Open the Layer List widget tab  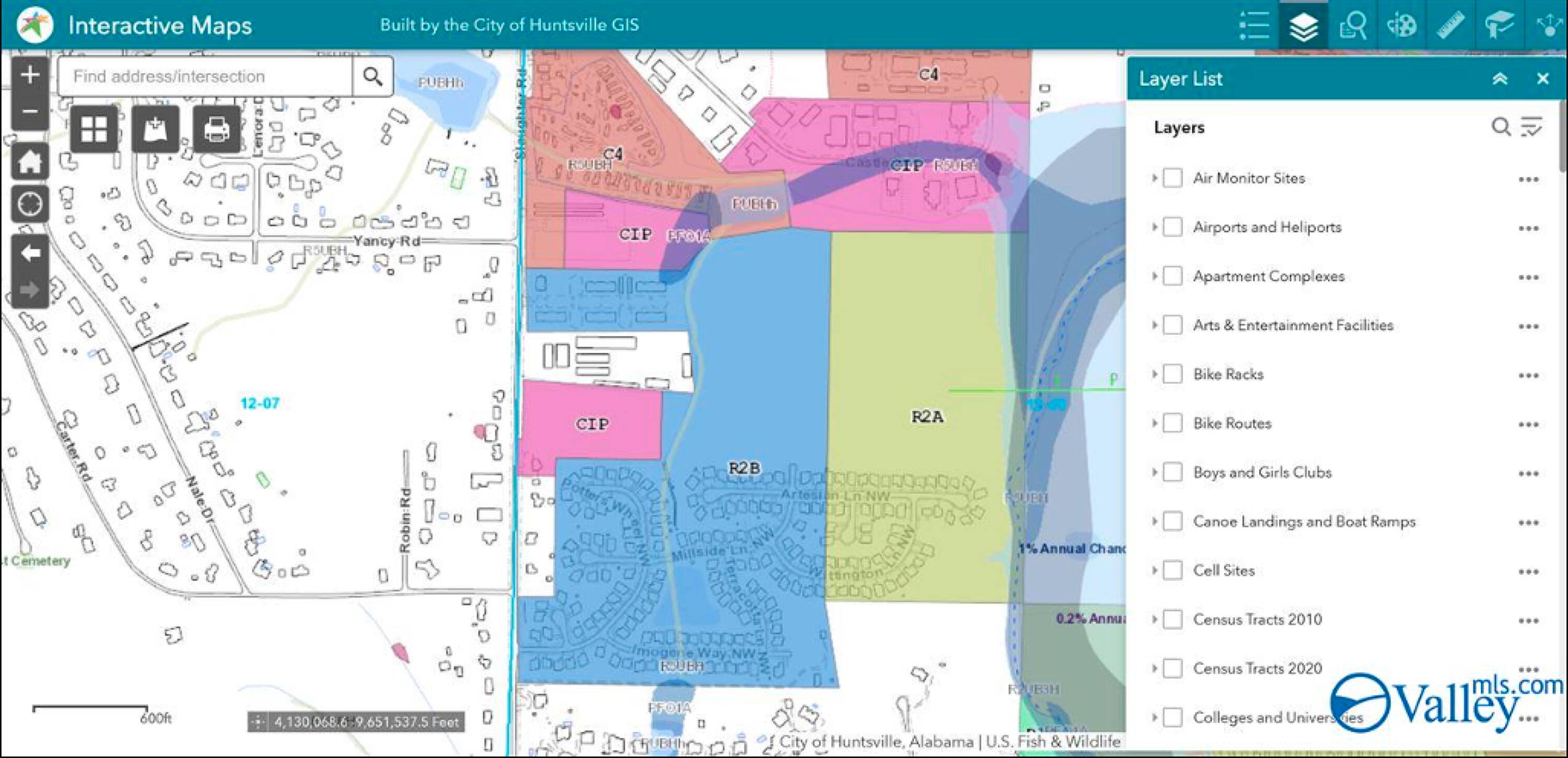click(x=1303, y=26)
